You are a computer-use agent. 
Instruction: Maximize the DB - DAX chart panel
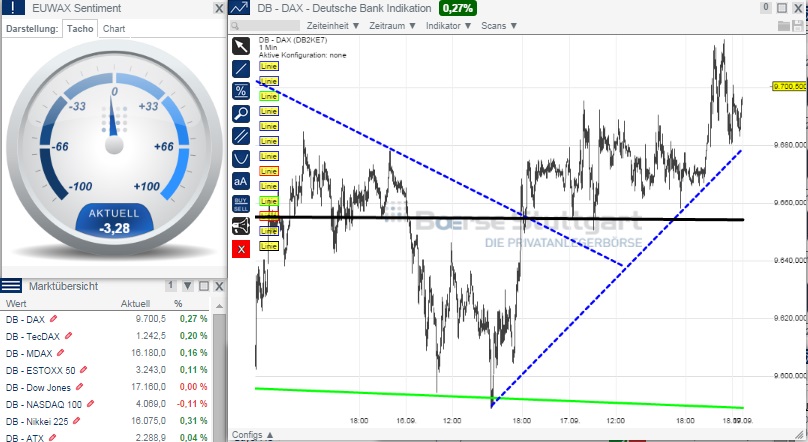coord(782,8)
